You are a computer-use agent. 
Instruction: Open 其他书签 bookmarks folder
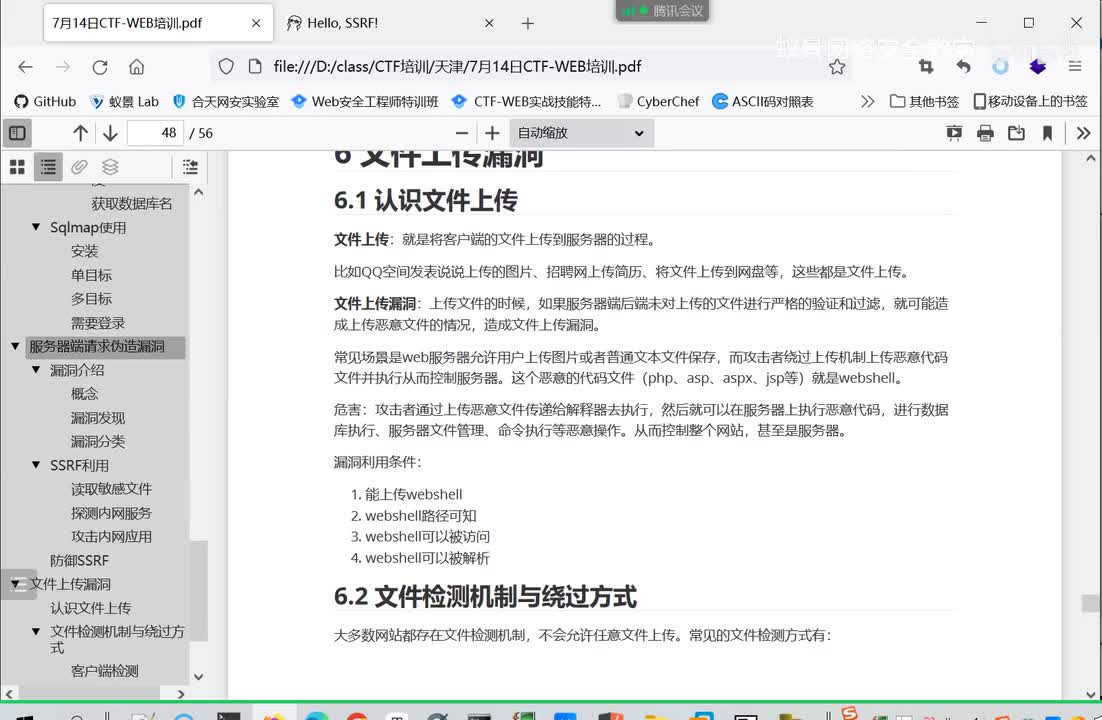(924, 101)
